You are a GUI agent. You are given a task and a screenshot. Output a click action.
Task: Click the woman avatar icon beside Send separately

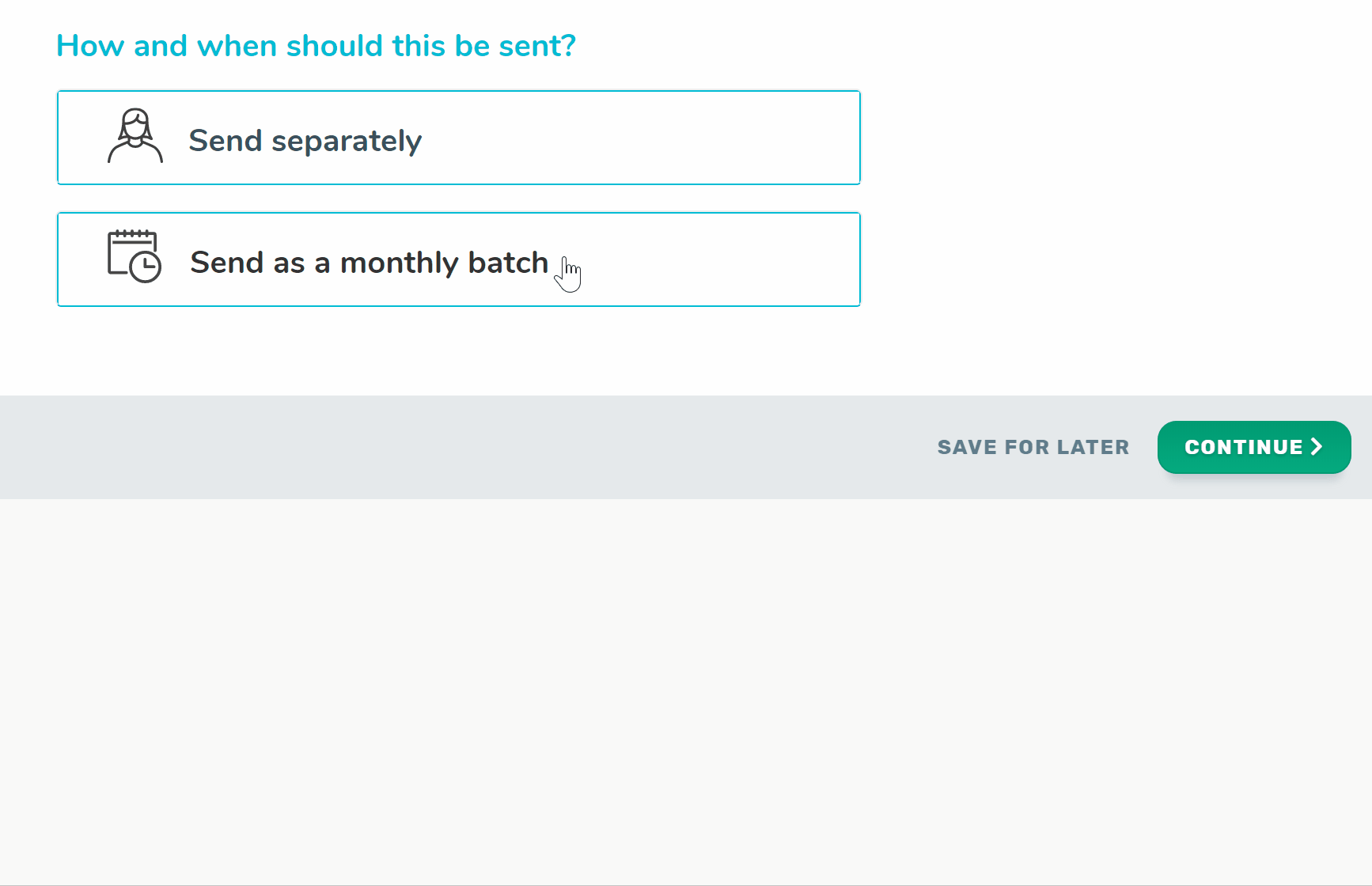[x=135, y=136]
